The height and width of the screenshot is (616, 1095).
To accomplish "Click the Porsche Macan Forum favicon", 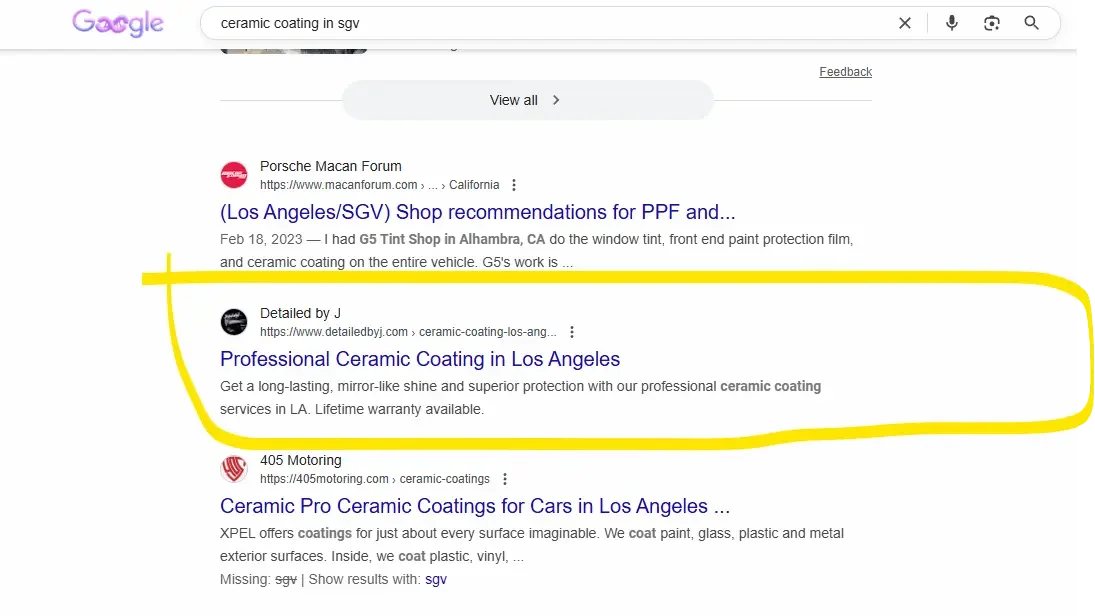I will [x=234, y=175].
